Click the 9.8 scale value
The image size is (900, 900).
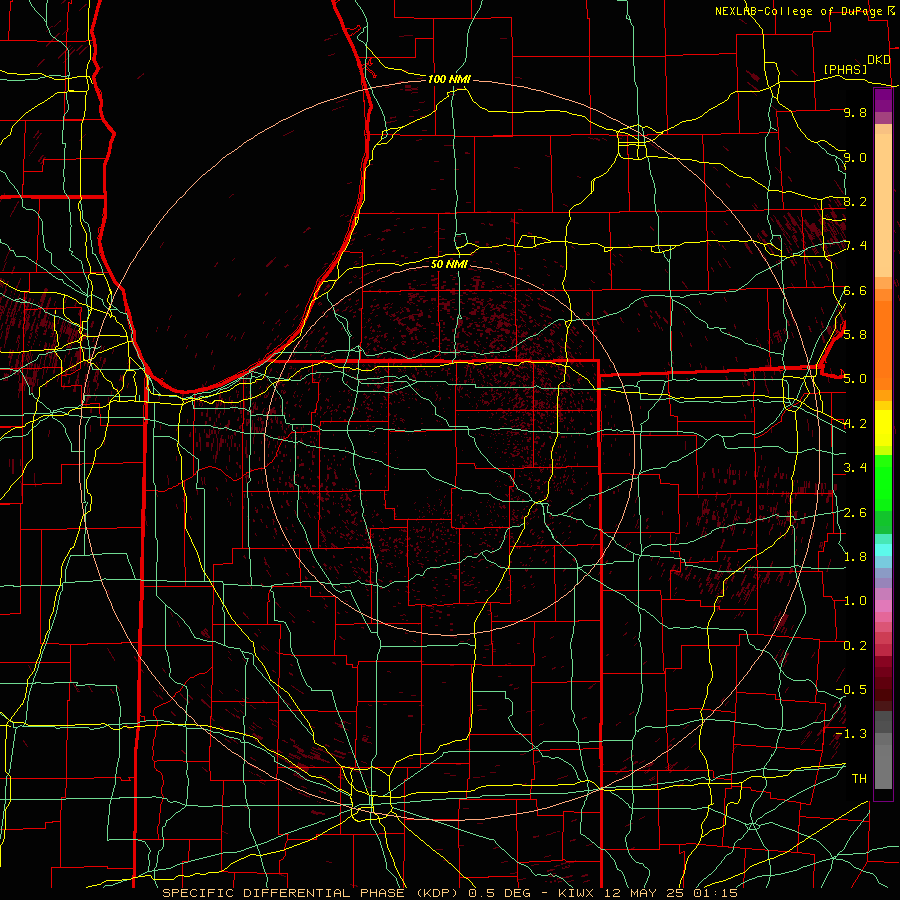pos(855,112)
